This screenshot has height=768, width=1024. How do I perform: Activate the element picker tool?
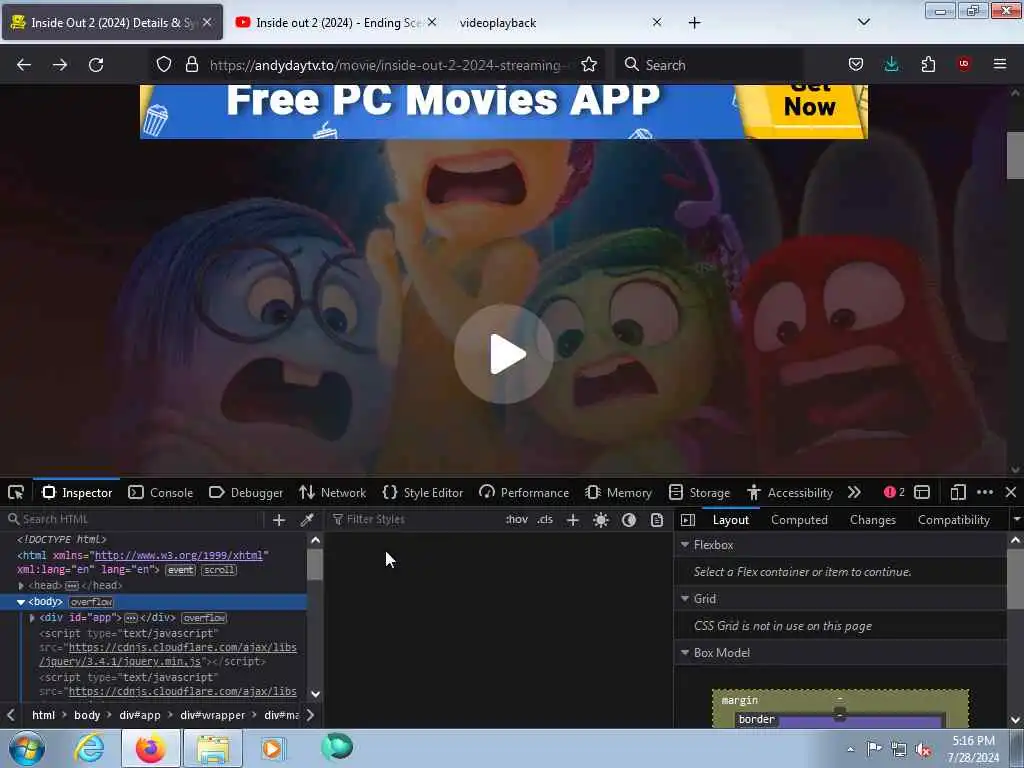tap(16, 492)
